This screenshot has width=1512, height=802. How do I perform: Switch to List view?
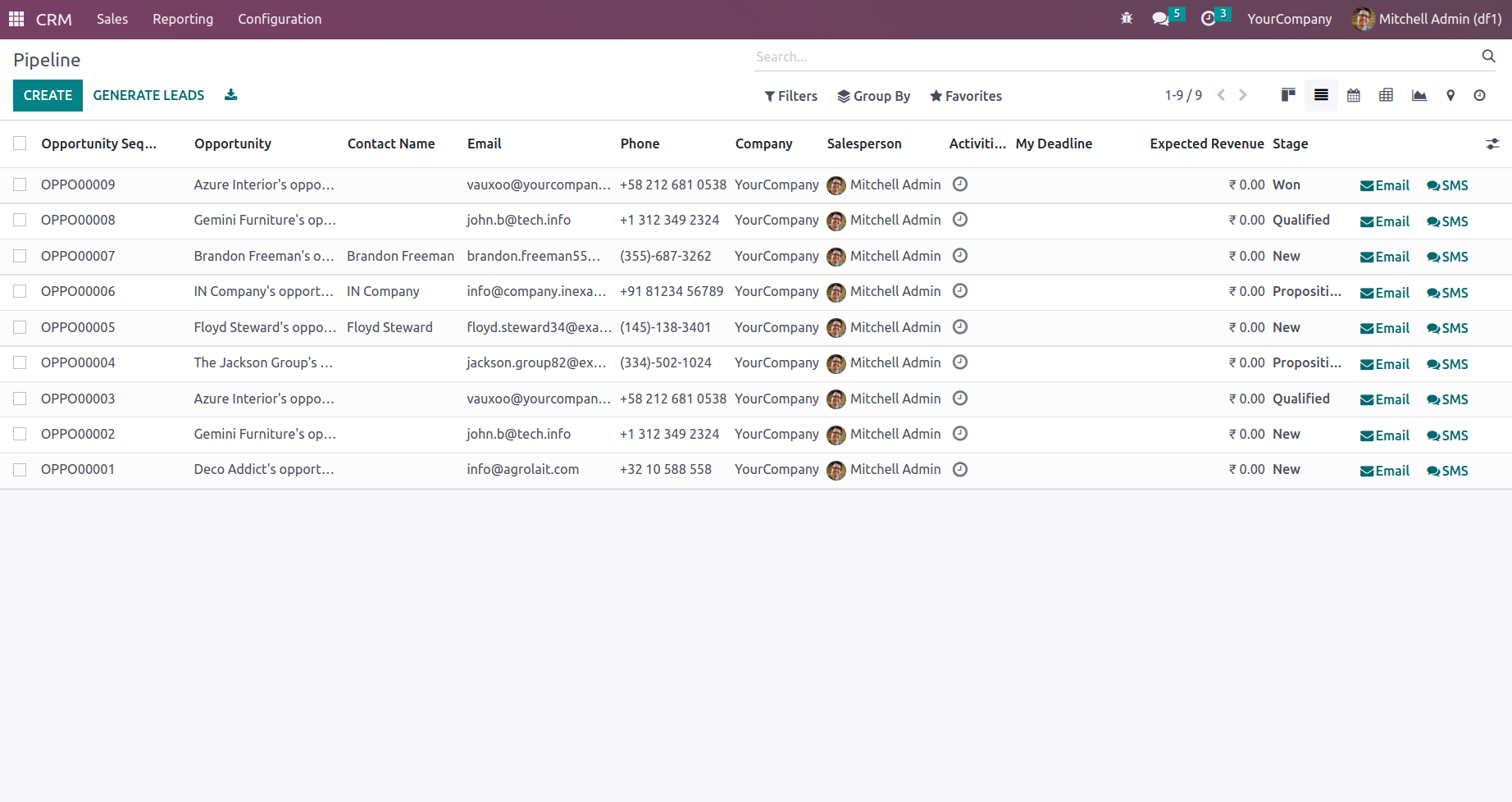click(1321, 95)
